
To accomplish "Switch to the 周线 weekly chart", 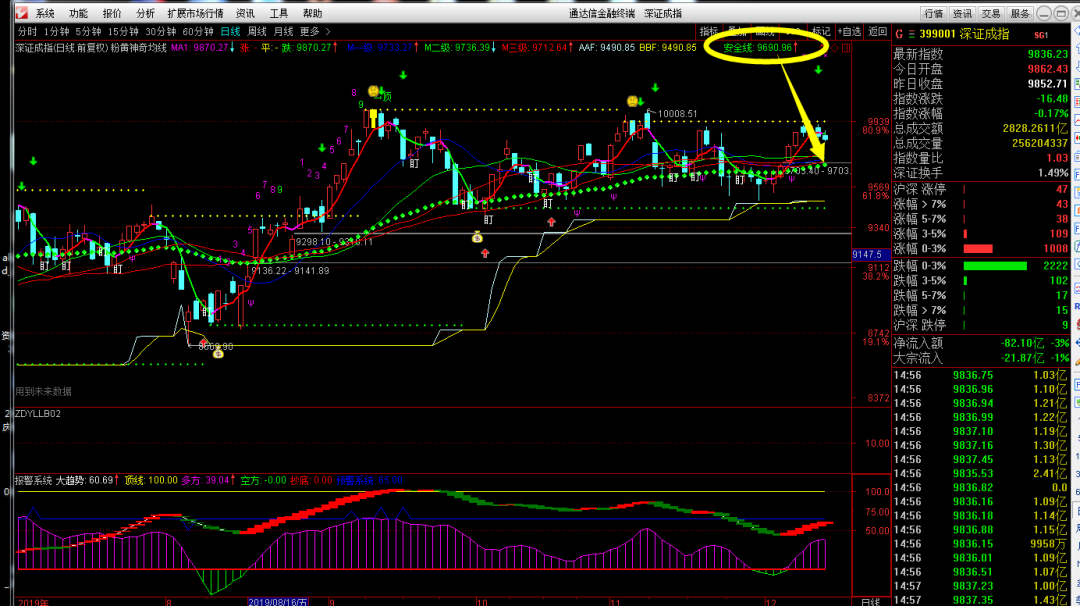I will coord(257,31).
